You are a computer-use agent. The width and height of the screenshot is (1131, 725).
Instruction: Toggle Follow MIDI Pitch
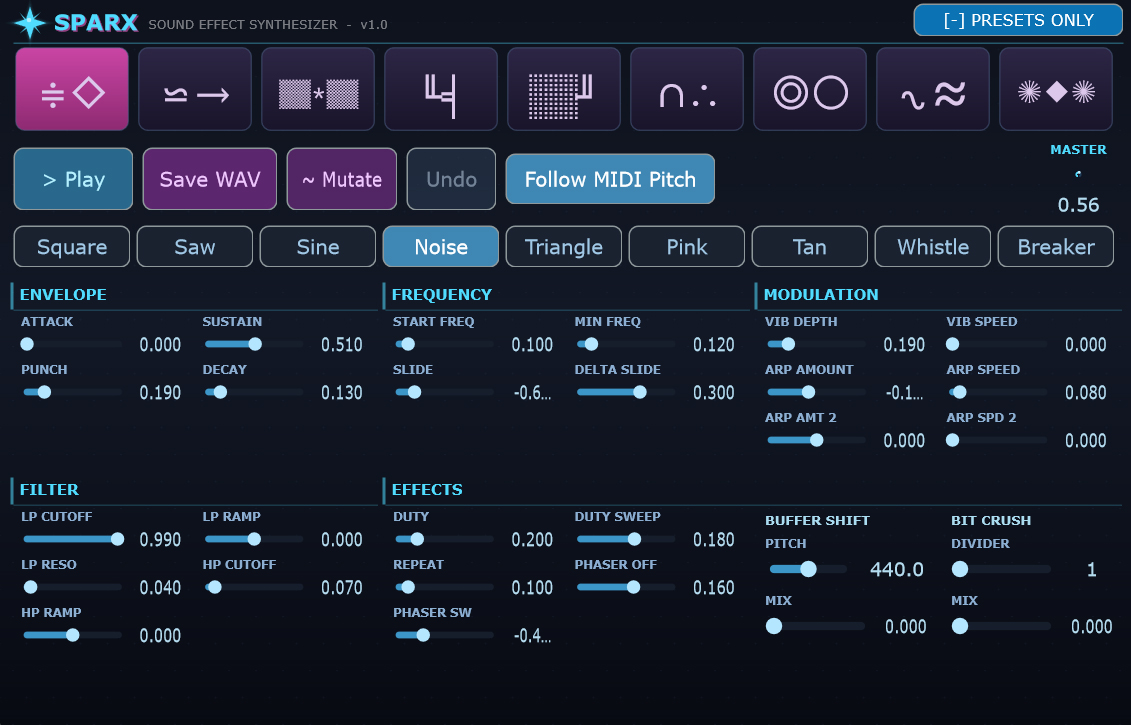pos(610,179)
